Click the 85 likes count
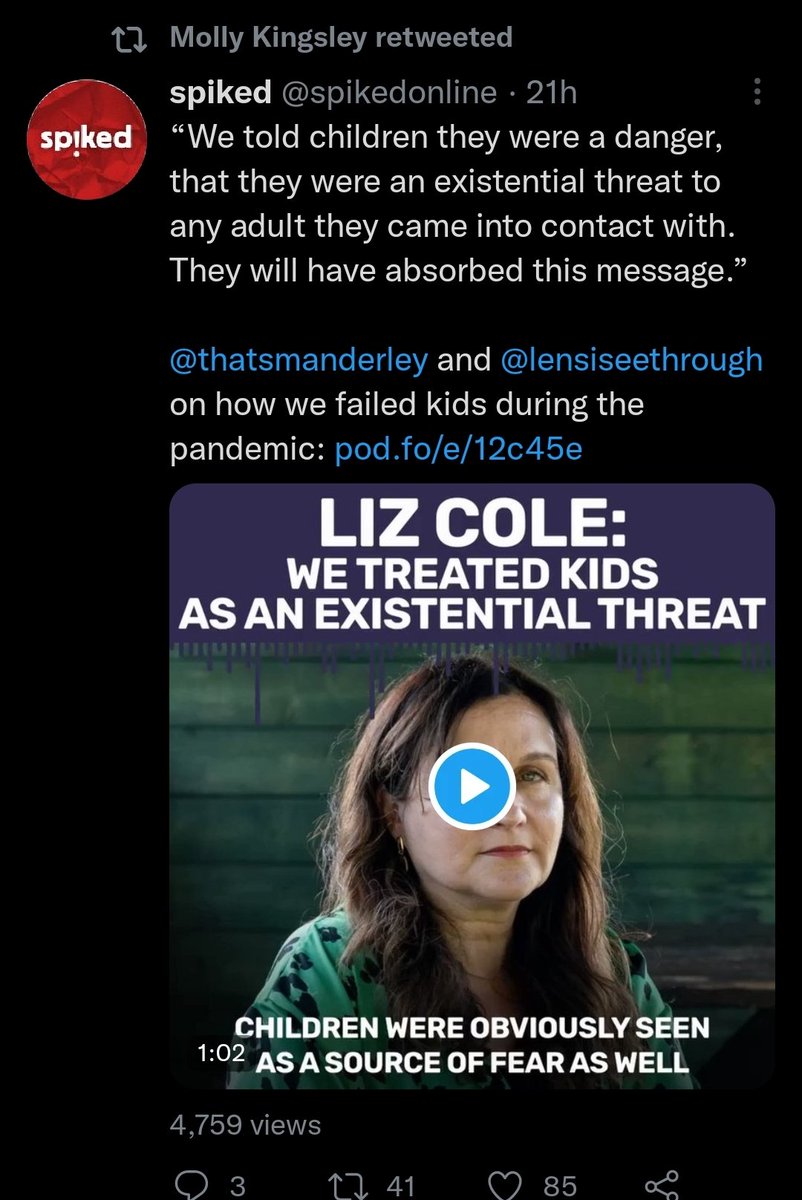 (x=560, y=1186)
